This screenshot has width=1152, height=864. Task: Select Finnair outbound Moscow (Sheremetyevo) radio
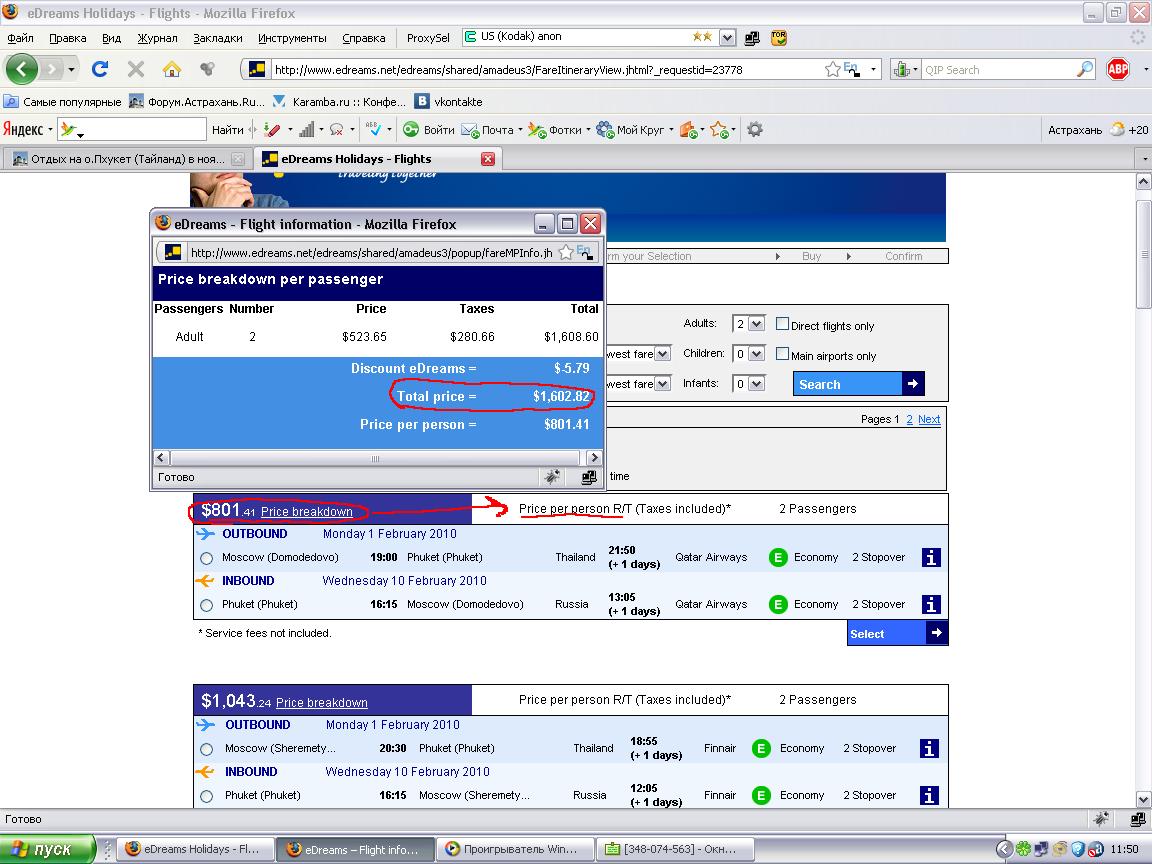pyautogui.click(x=206, y=749)
